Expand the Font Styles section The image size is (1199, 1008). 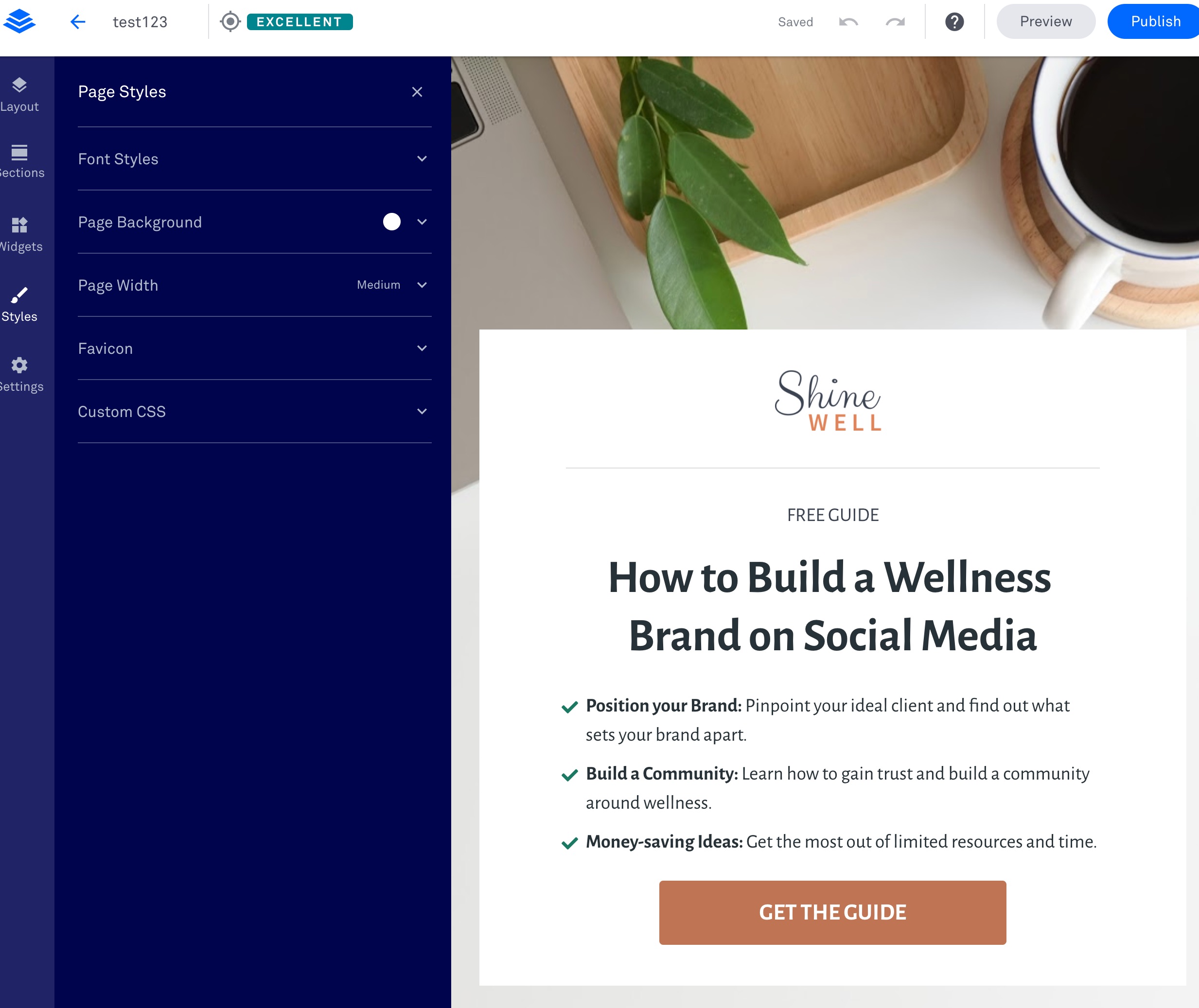[253, 159]
